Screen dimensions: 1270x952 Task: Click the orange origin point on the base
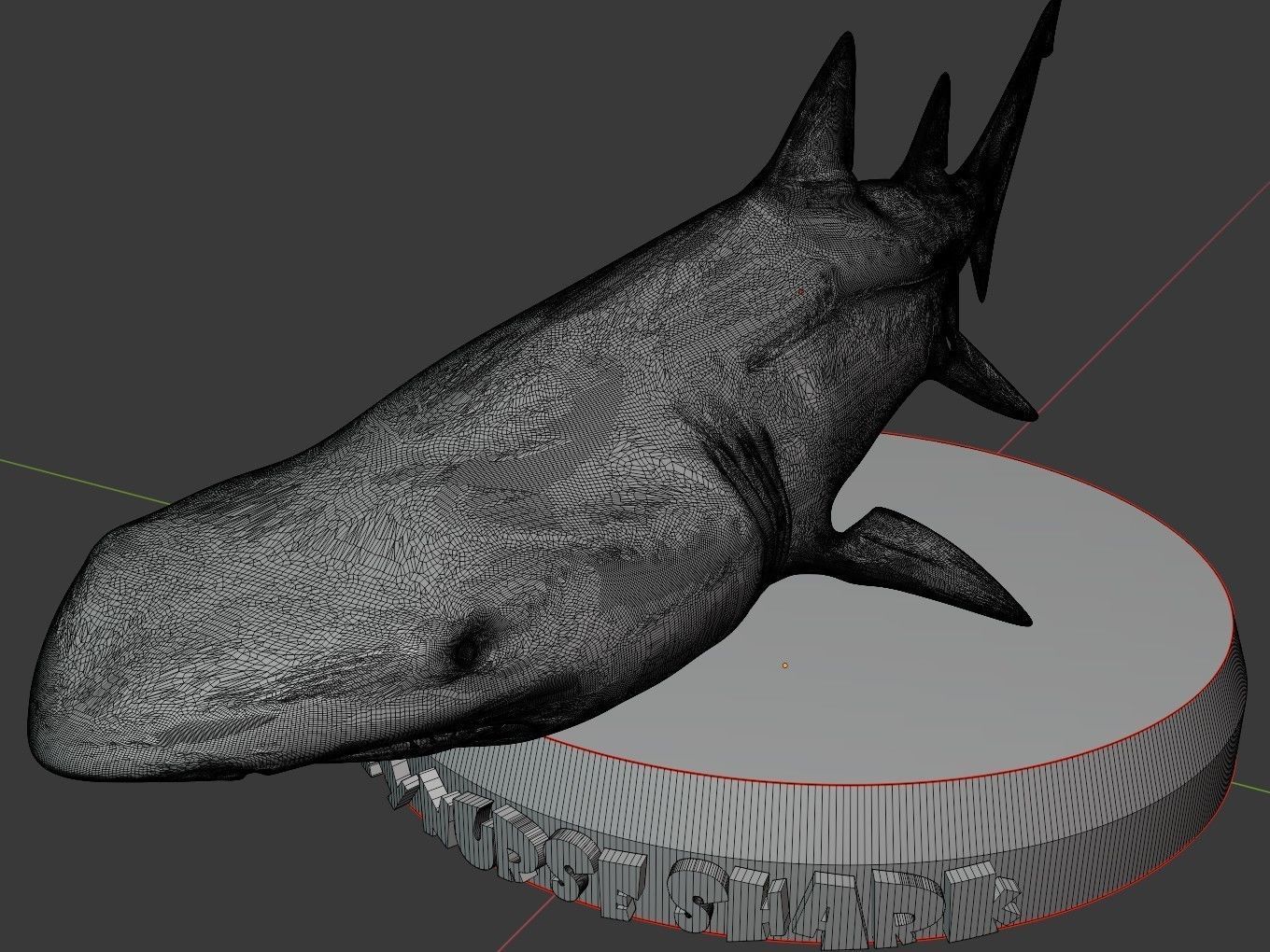click(784, 665)
